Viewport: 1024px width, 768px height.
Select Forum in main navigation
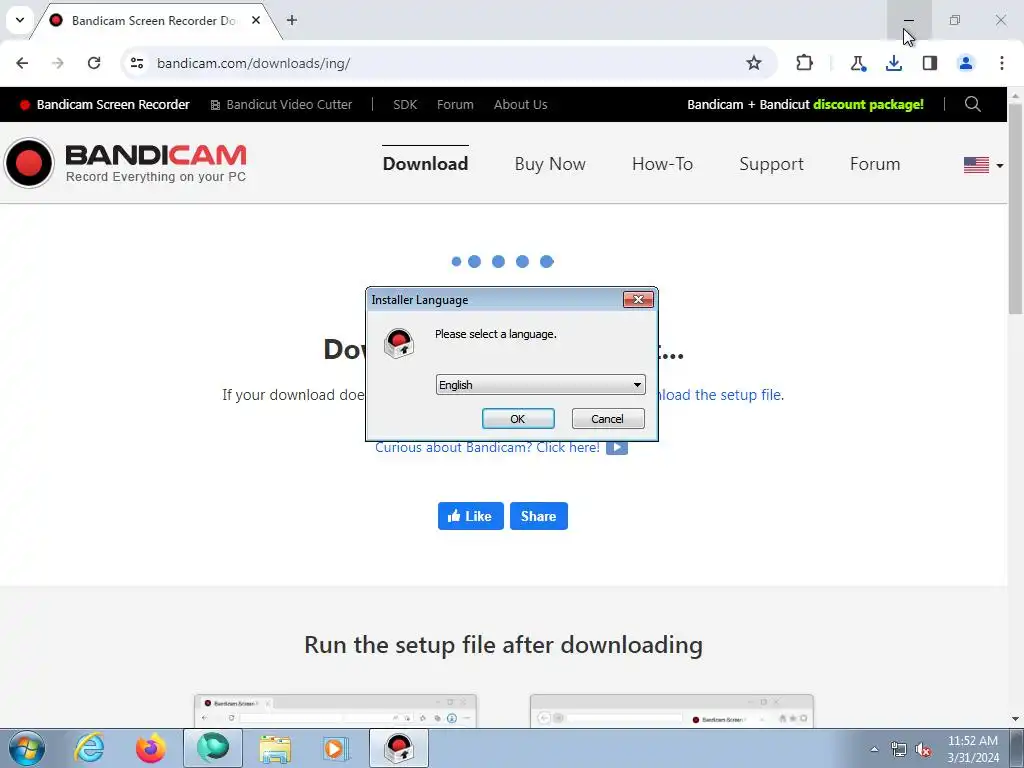coord(875,164)
